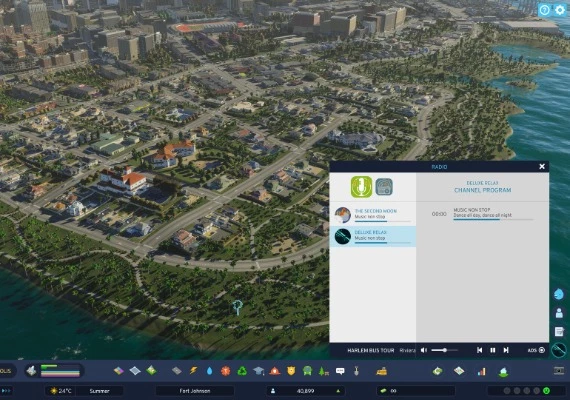Open the Event Journal notes icon
The width and height of the screenshot is (570, 400).
[559, 332]
